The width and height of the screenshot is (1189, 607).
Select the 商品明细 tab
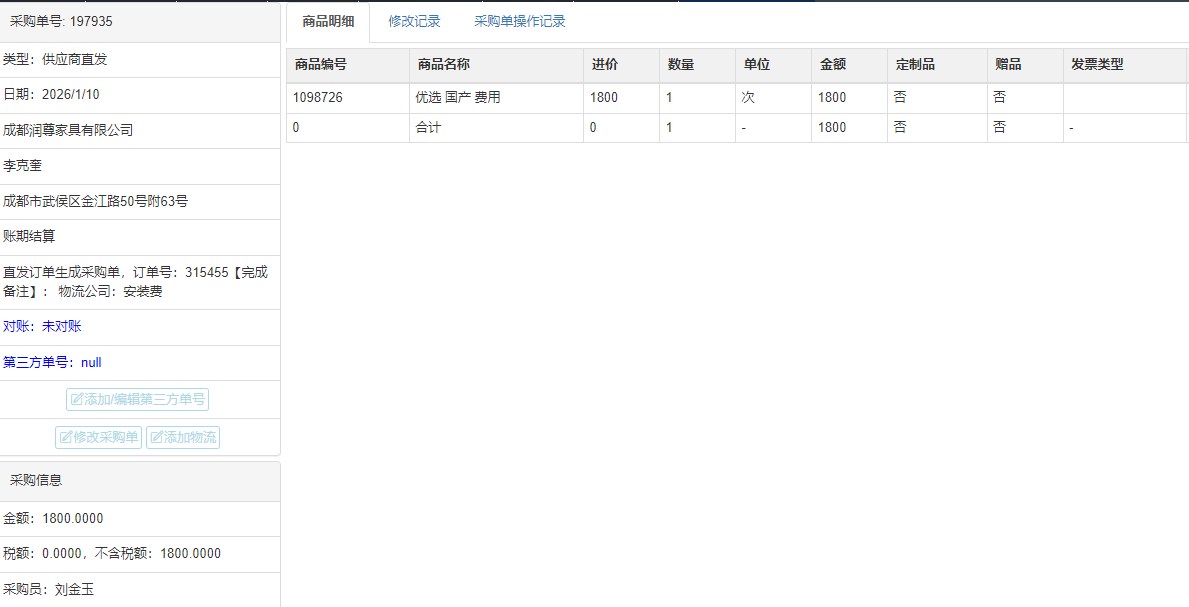[328, 21]
